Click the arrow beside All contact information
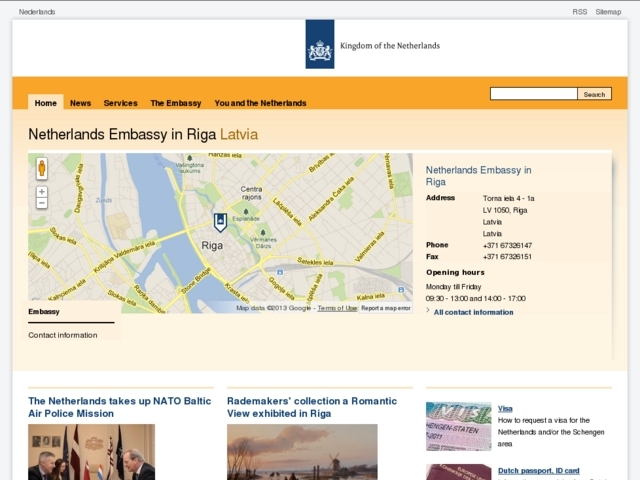 428,311
